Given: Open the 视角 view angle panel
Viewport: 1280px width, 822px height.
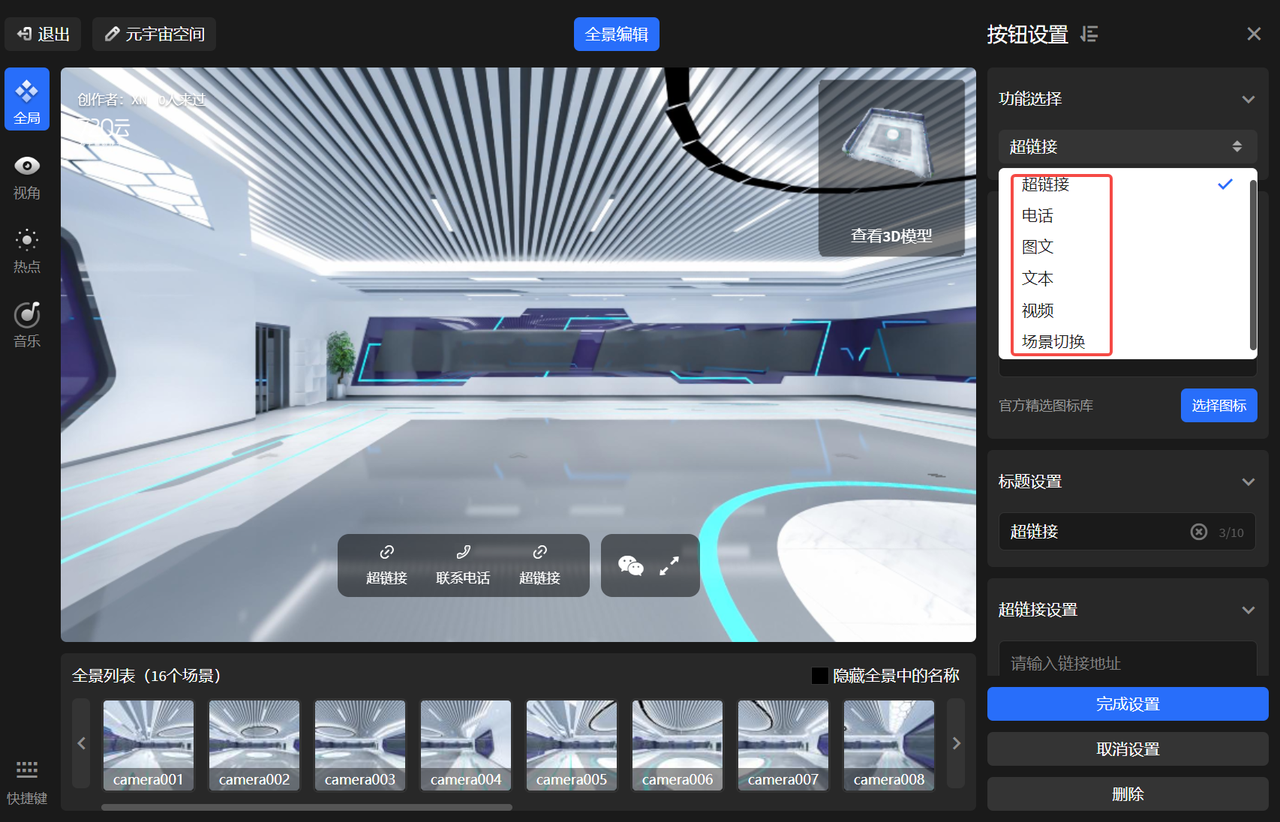Looking at the screenshot, I should (x=27, y=177).
